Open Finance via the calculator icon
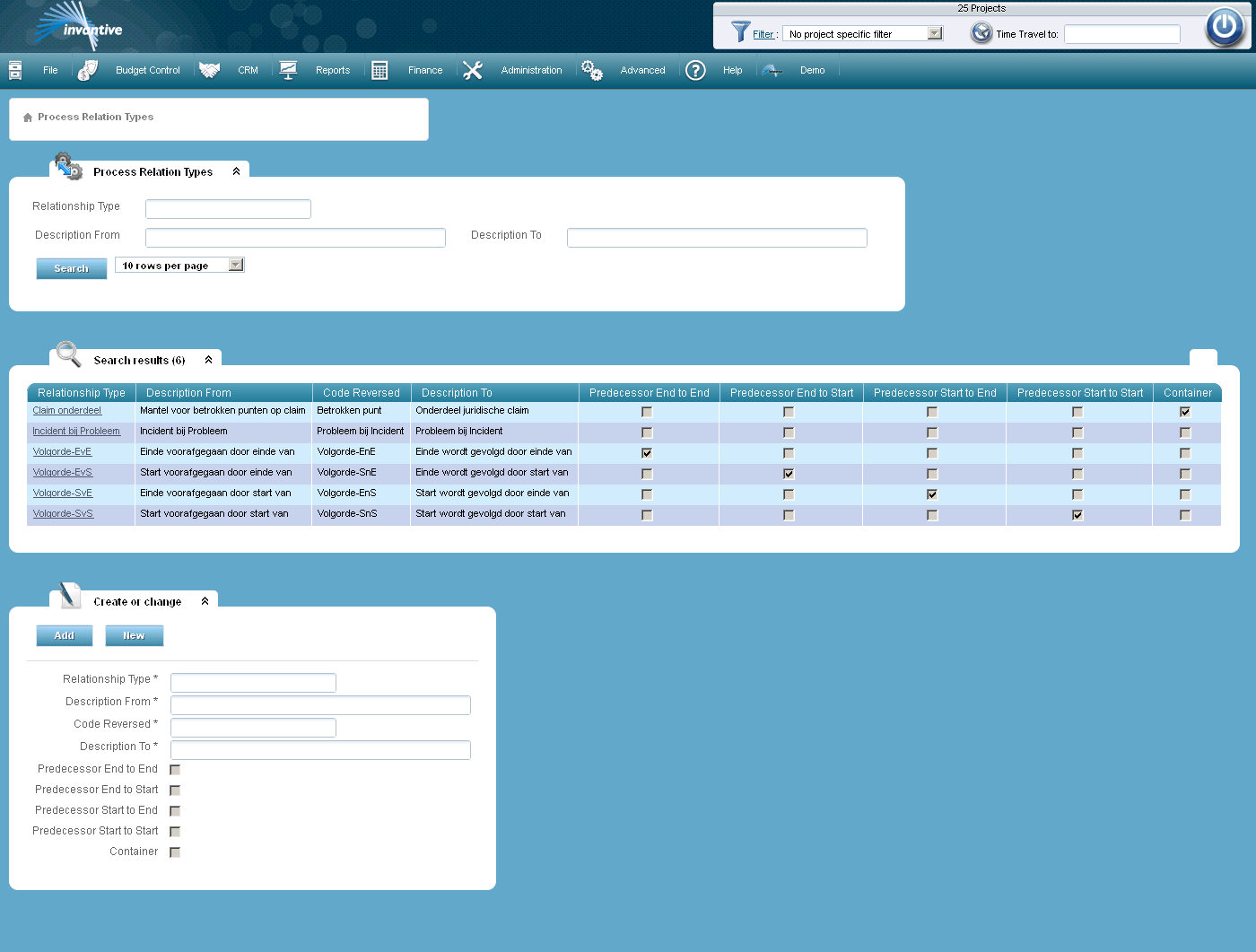 point(379,69)
